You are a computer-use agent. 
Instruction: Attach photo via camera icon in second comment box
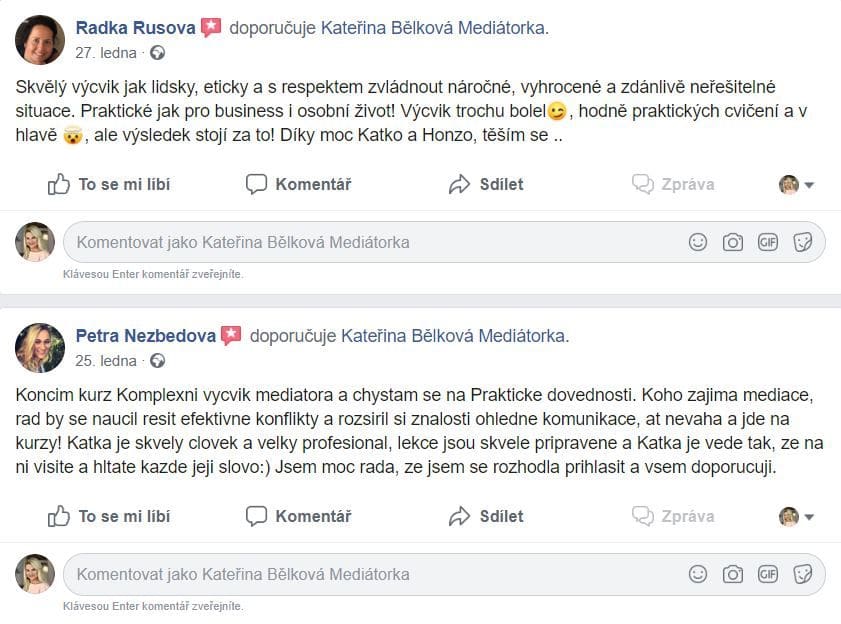[x=733, y=574]
